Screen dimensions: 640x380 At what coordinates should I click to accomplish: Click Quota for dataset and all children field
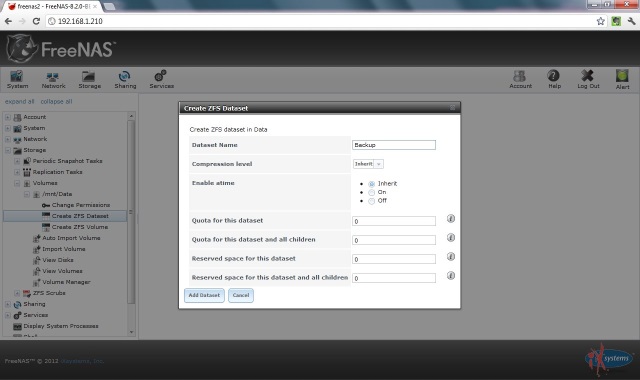(x=394, y=240)
